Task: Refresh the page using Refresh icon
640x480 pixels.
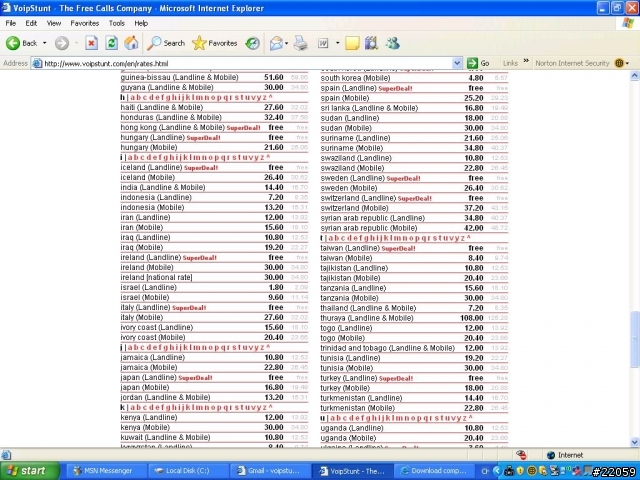Action: click(x=111, y=43)
